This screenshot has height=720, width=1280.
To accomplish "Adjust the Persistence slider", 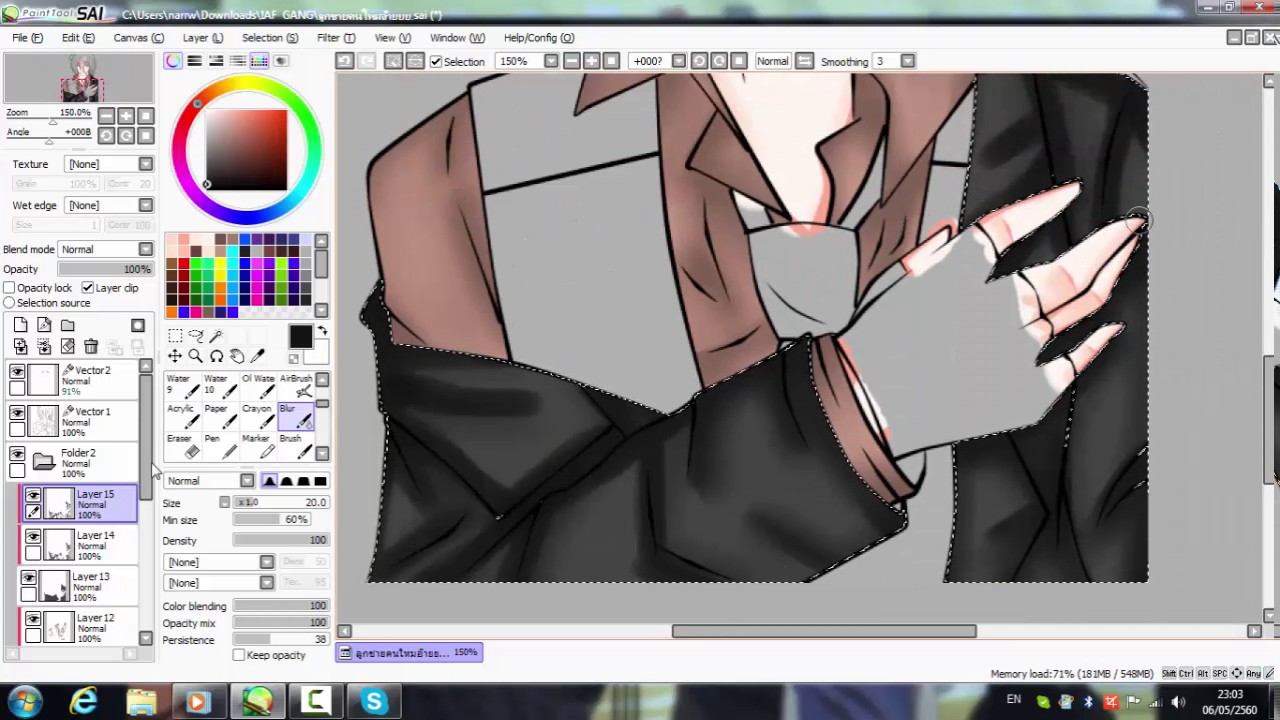I will coord(280,639).
